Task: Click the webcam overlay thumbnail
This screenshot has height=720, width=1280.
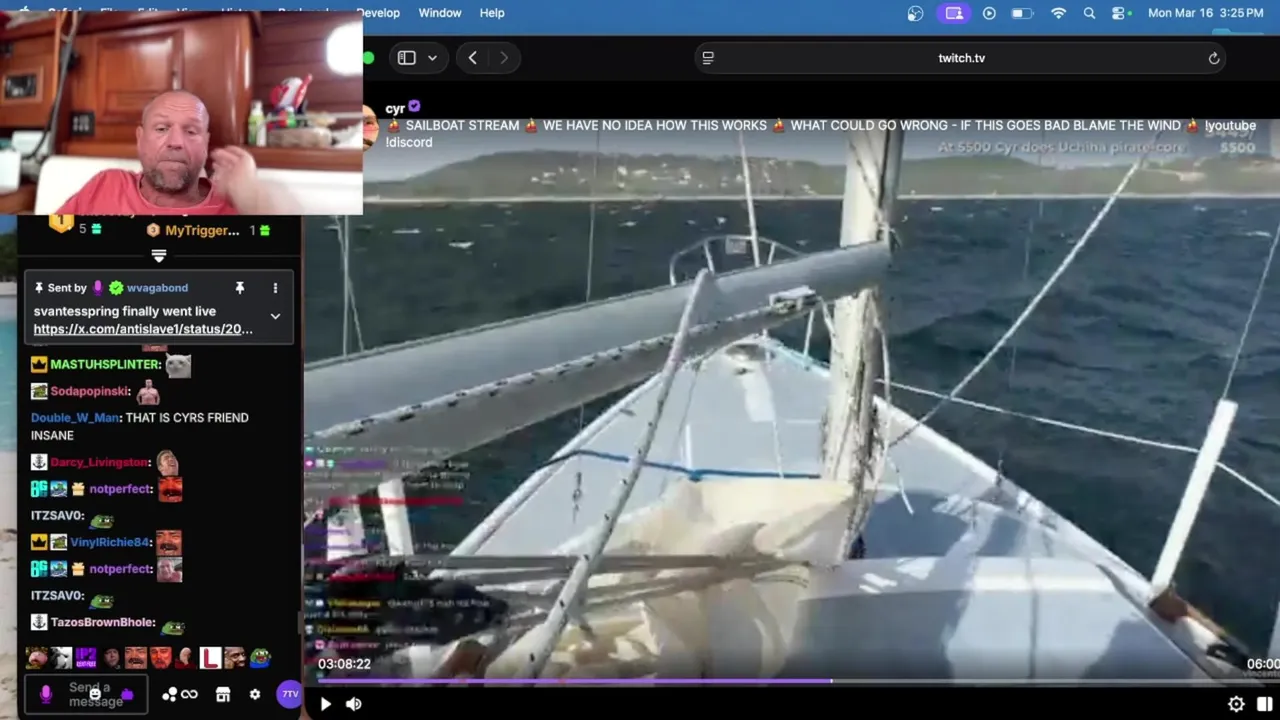Action: coord(181,112)
